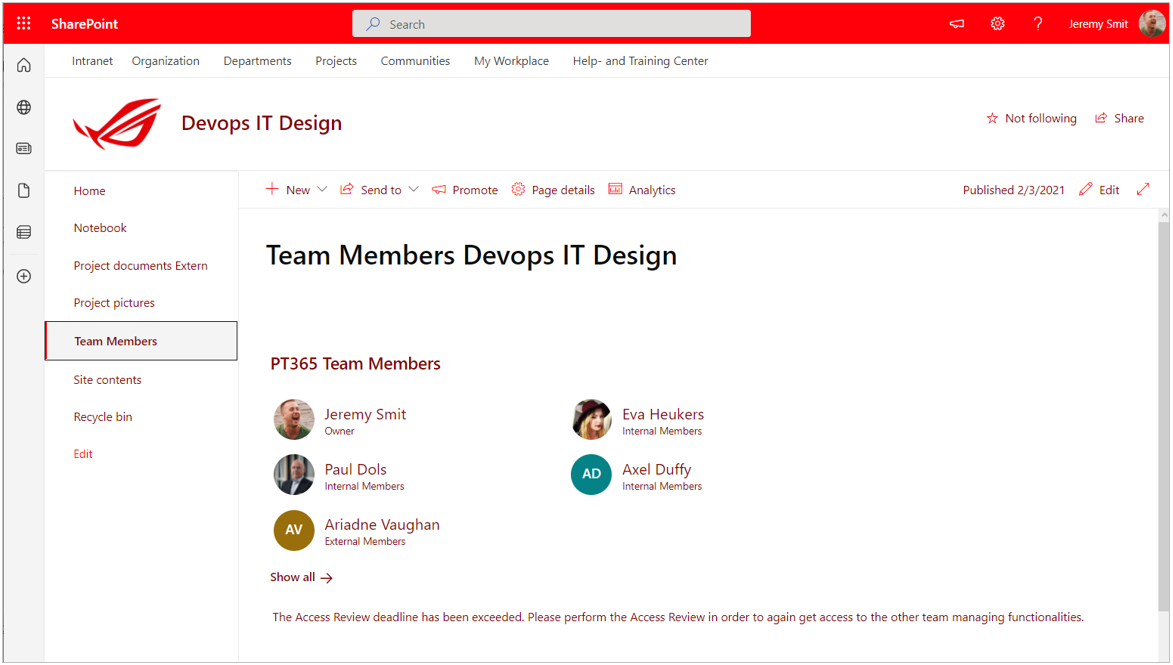The image size is (1173, 665).
Task: Open Organization menu item
Action: tap(165, 61)
